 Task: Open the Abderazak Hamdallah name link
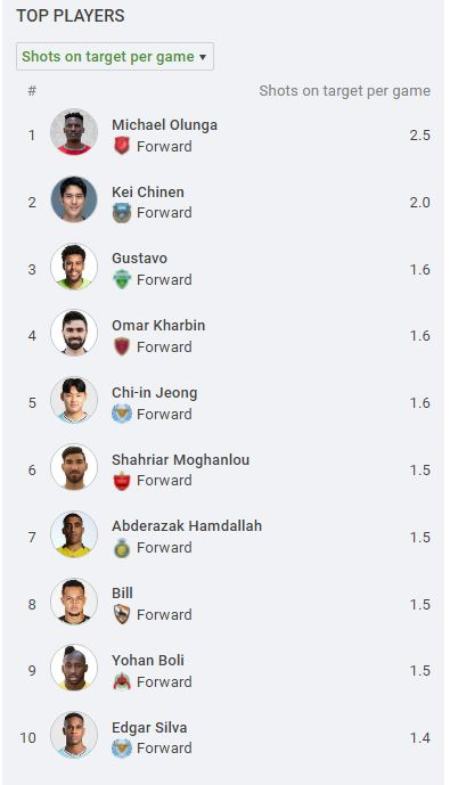click(x=187, y=526)
